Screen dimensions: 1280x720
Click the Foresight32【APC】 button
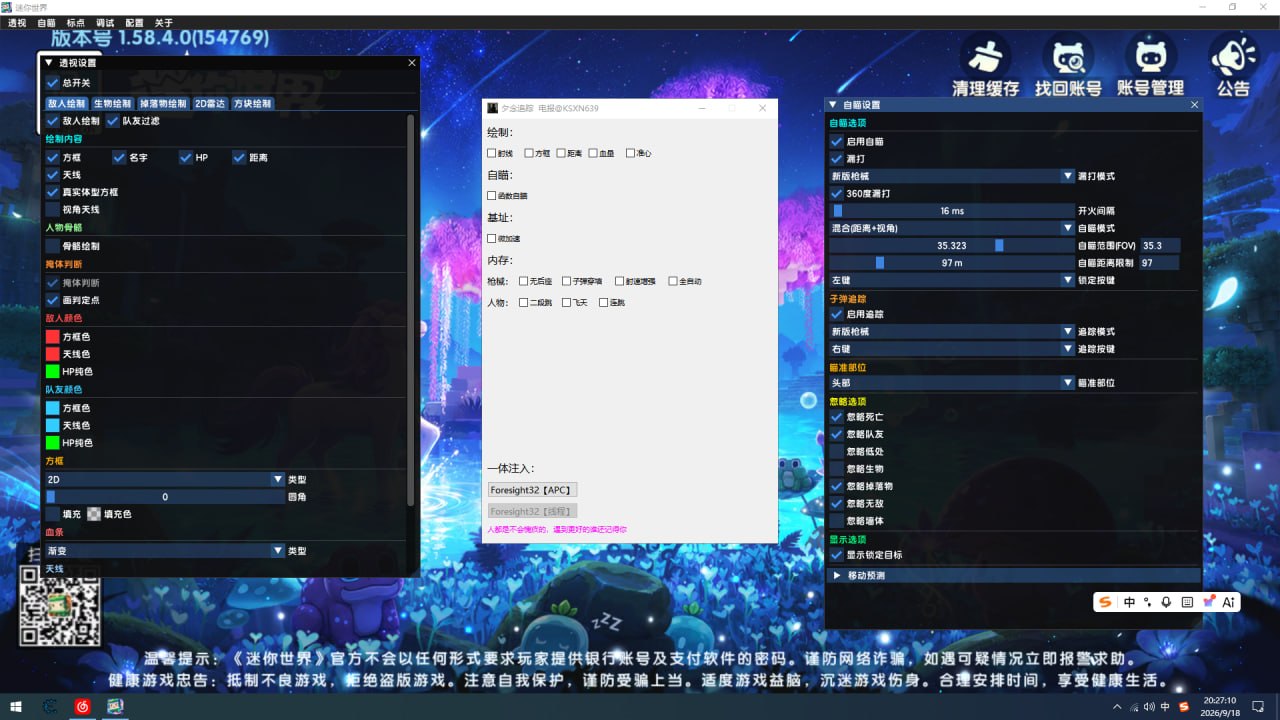532,490
